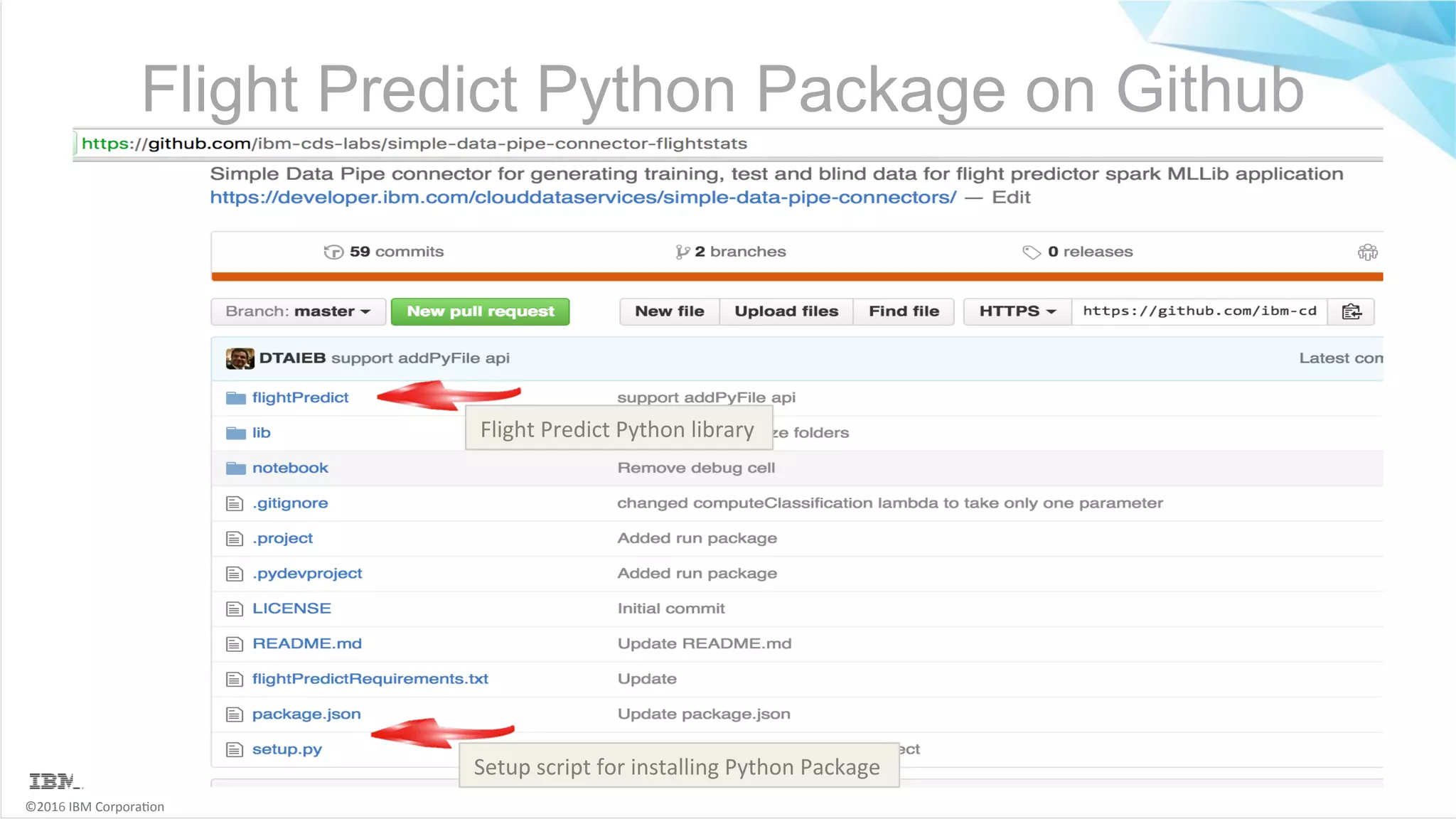This screenshot has width=1456, height=819.
Task: Click Edit next to repository description
Action: [x=1011, y=198]
